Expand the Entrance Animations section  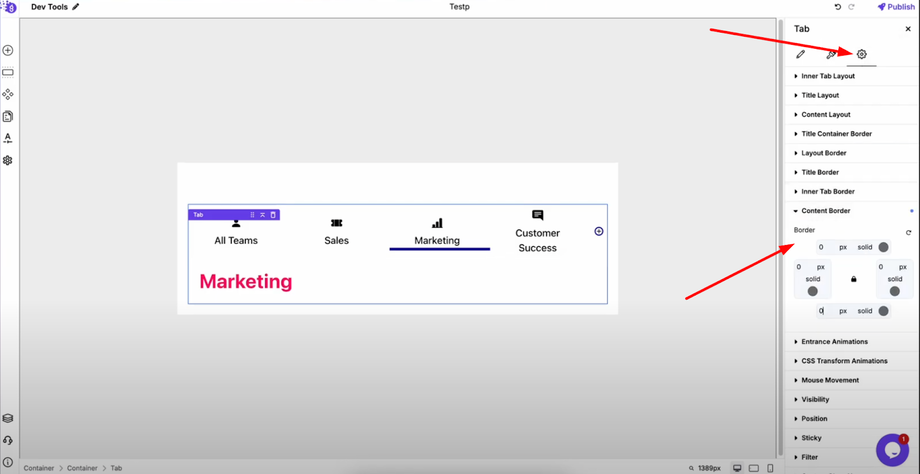853,341
